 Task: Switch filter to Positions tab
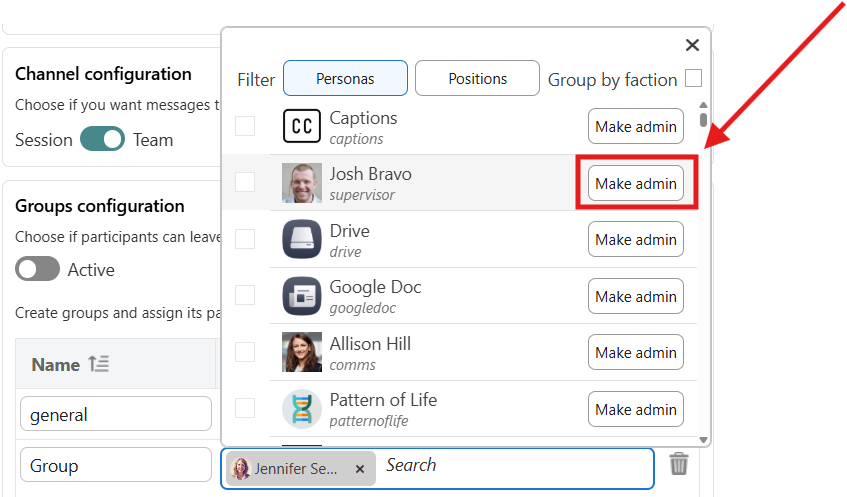(x=477, y=79)
